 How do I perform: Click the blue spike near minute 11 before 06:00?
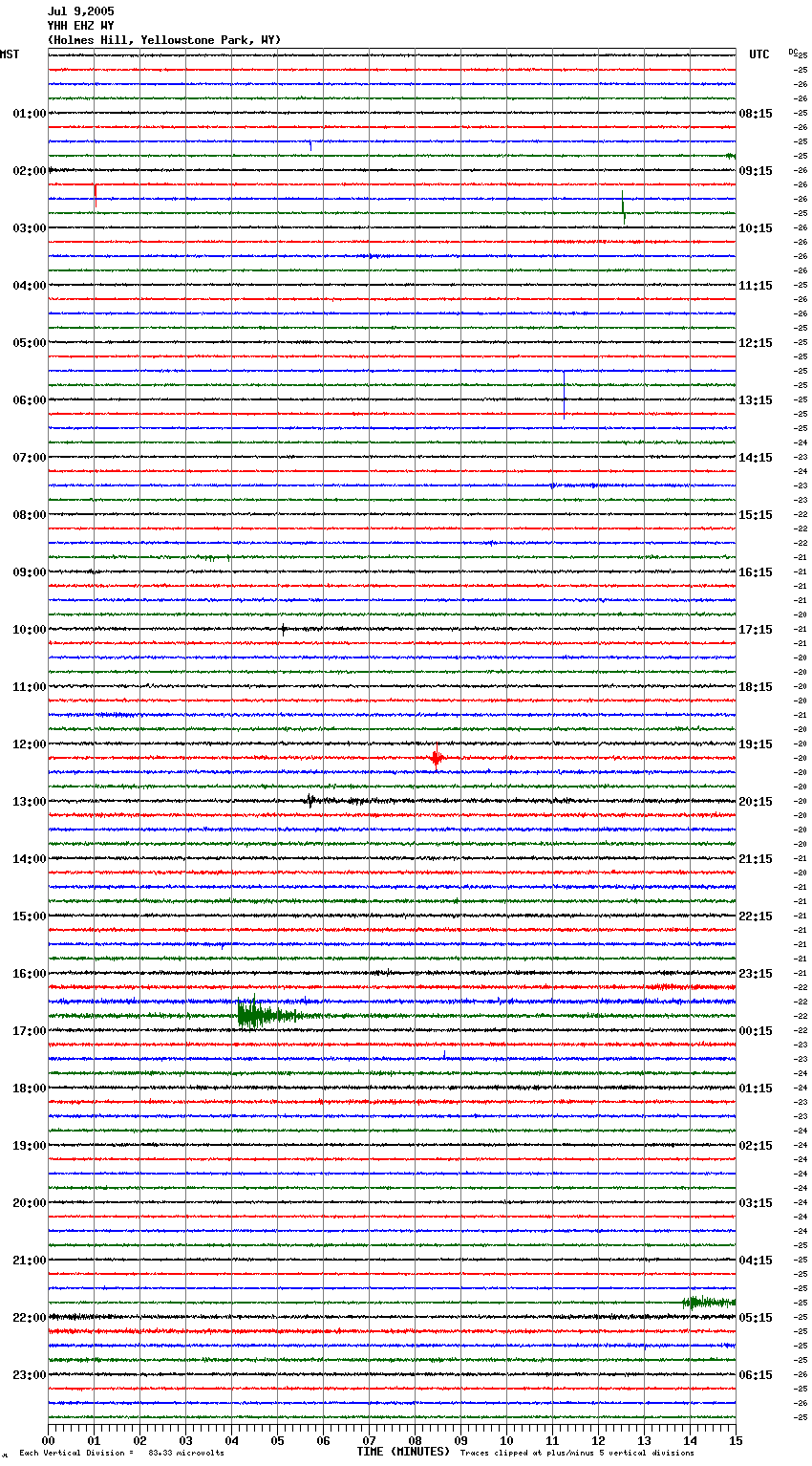(564, 395)
